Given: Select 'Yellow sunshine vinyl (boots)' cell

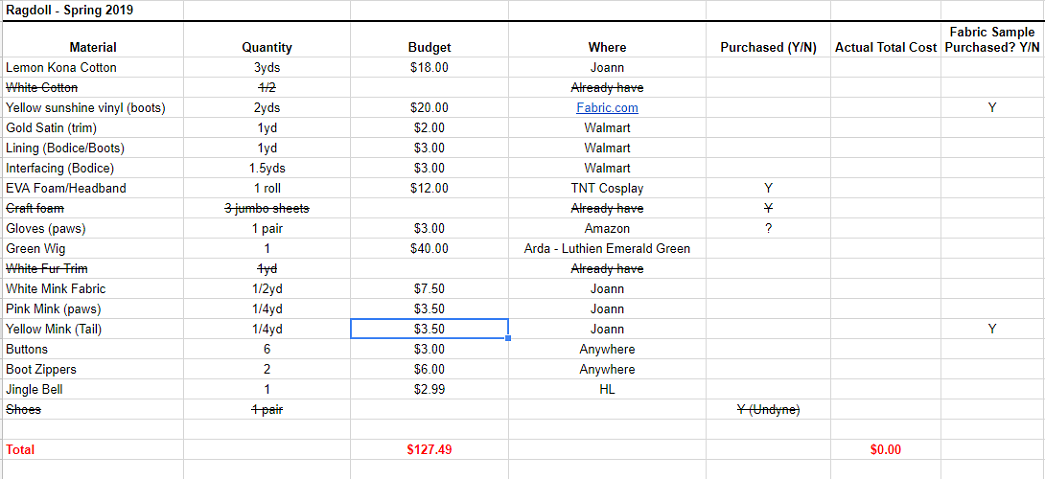Looking at the screenshot, I should coord(93,108).
